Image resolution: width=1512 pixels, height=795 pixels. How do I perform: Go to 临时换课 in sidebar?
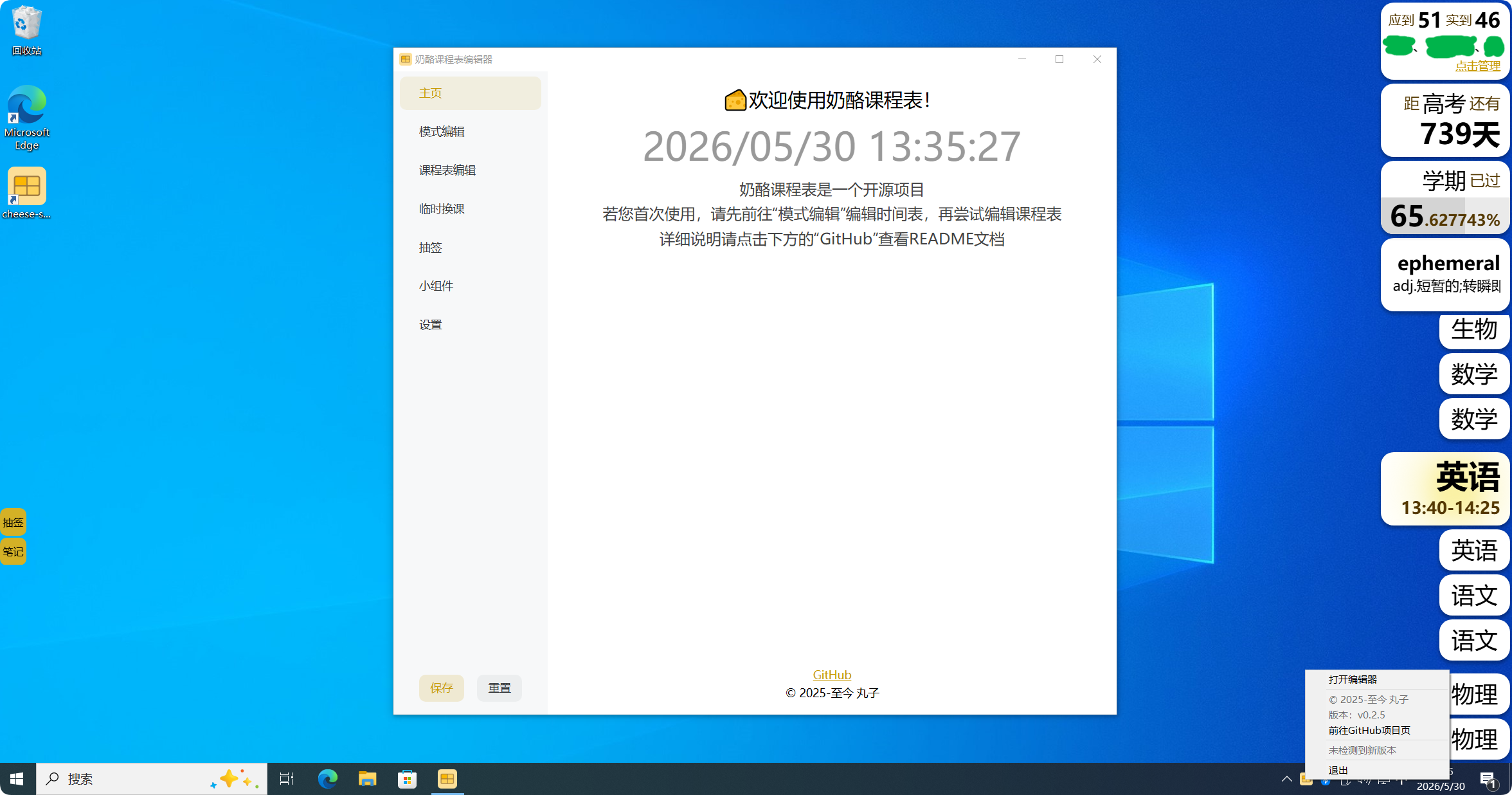(x=471, y=209)
